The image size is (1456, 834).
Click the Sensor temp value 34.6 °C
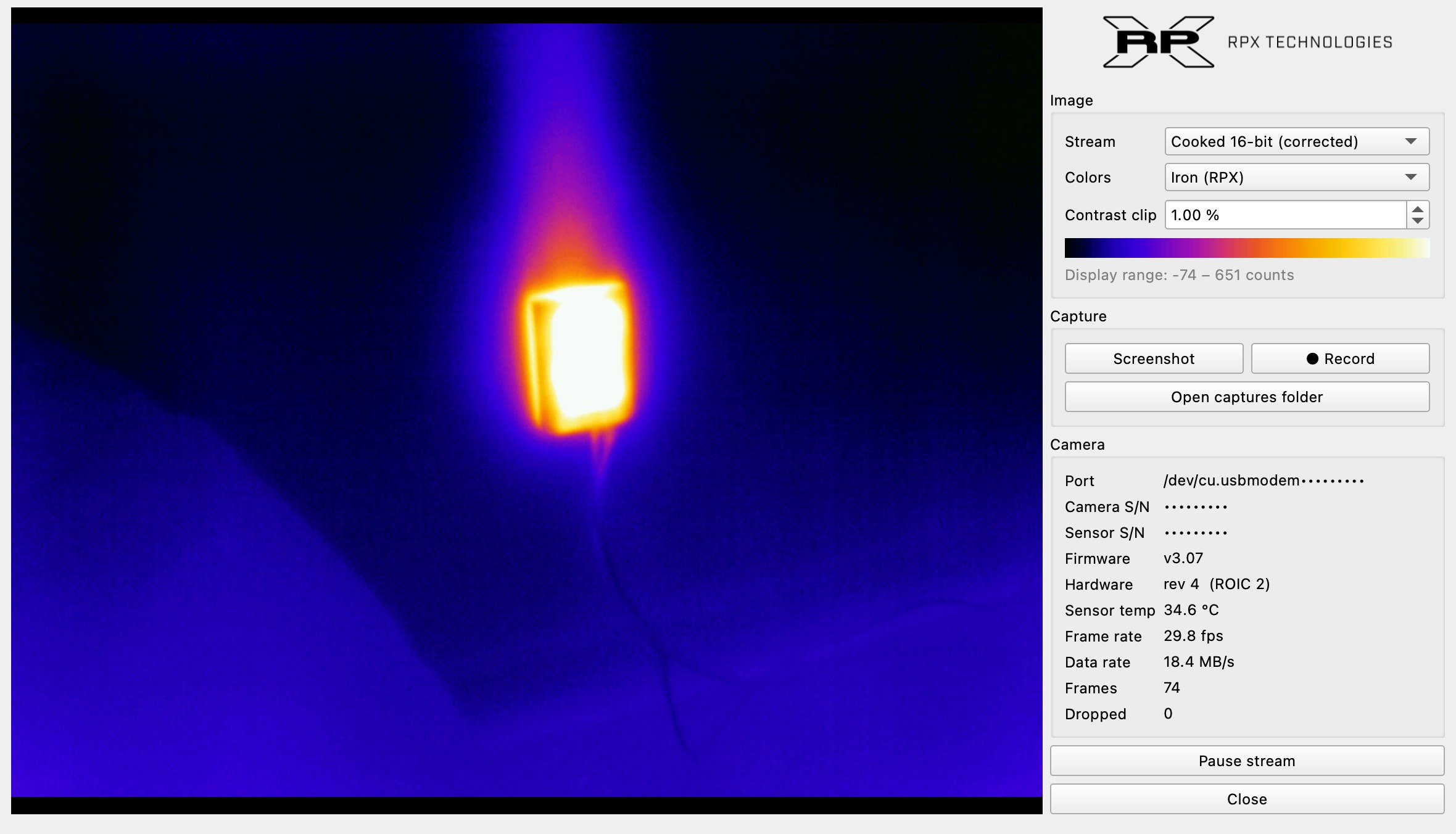[x=1191, y=610]
